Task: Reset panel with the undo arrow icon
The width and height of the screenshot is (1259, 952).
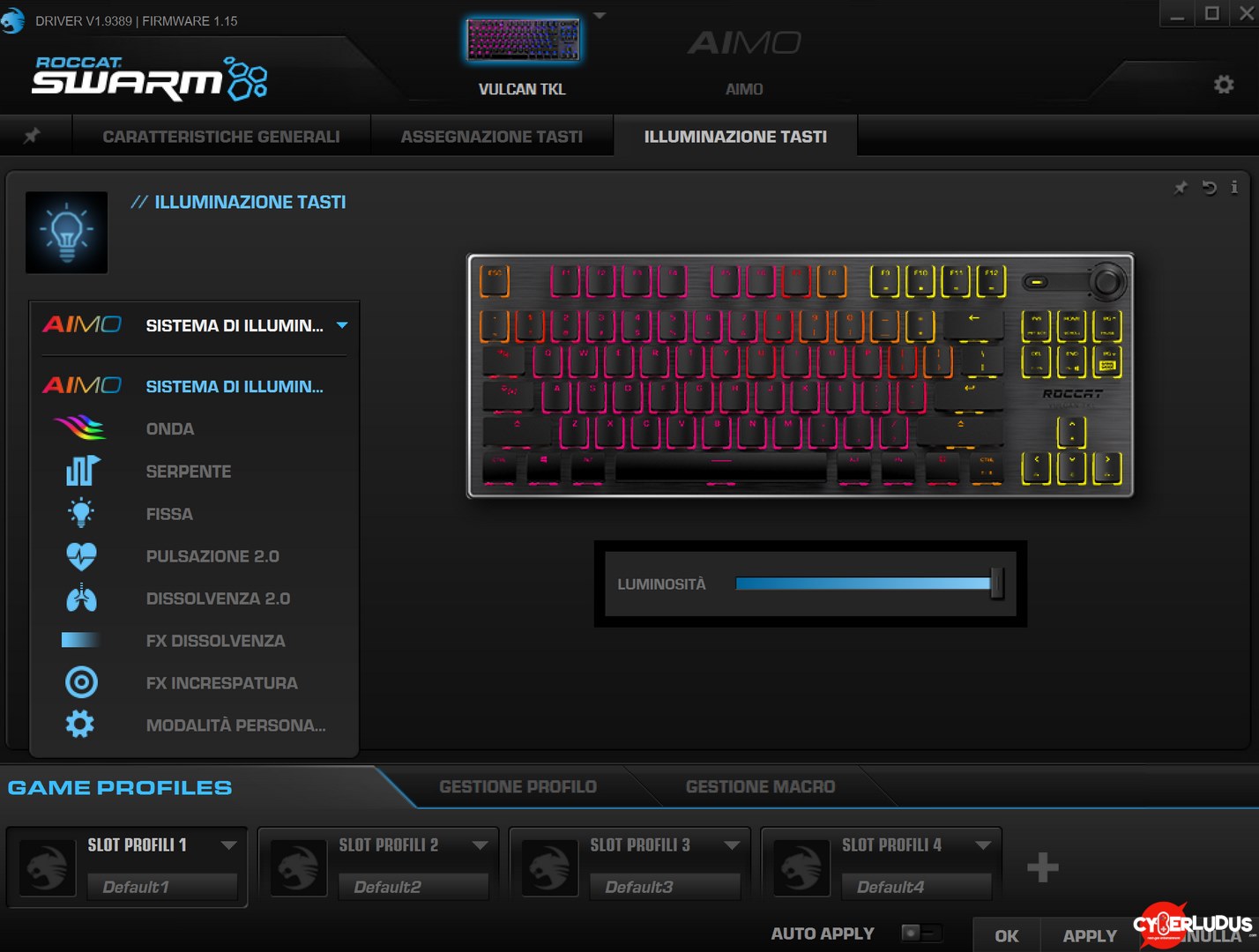Action: tap(1209, 188)
